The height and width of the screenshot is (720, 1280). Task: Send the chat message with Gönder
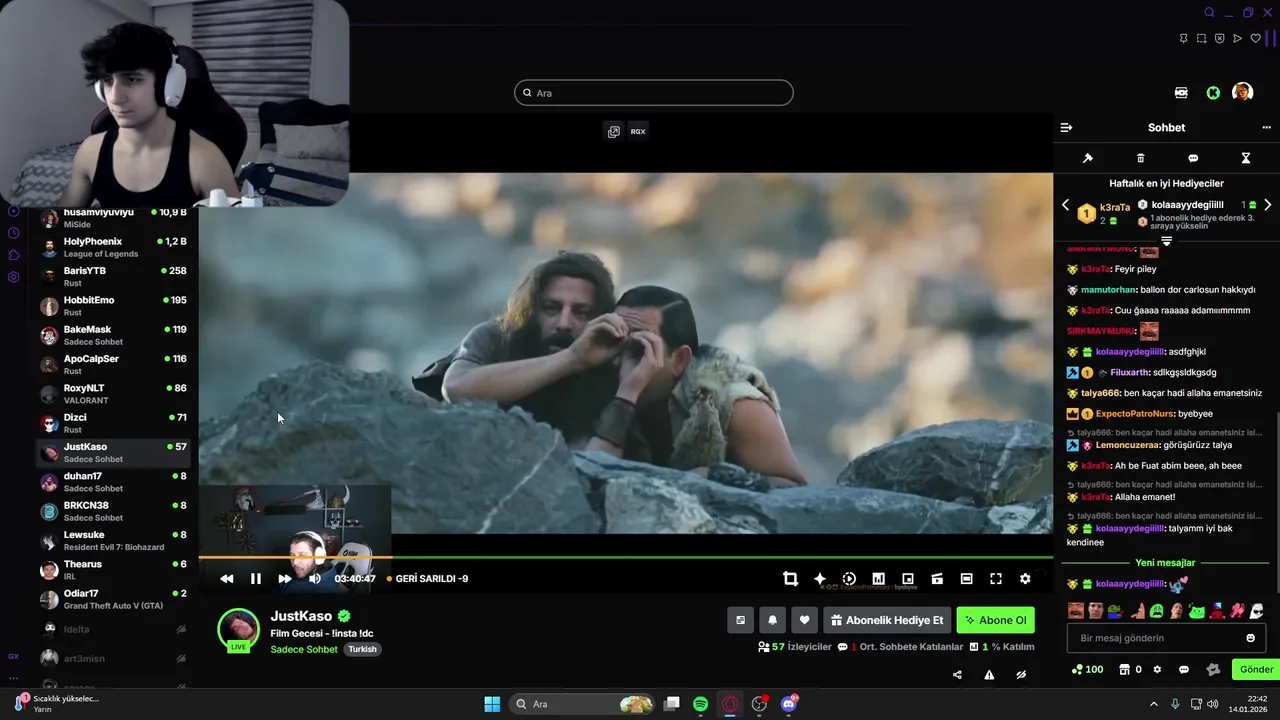1256,669
